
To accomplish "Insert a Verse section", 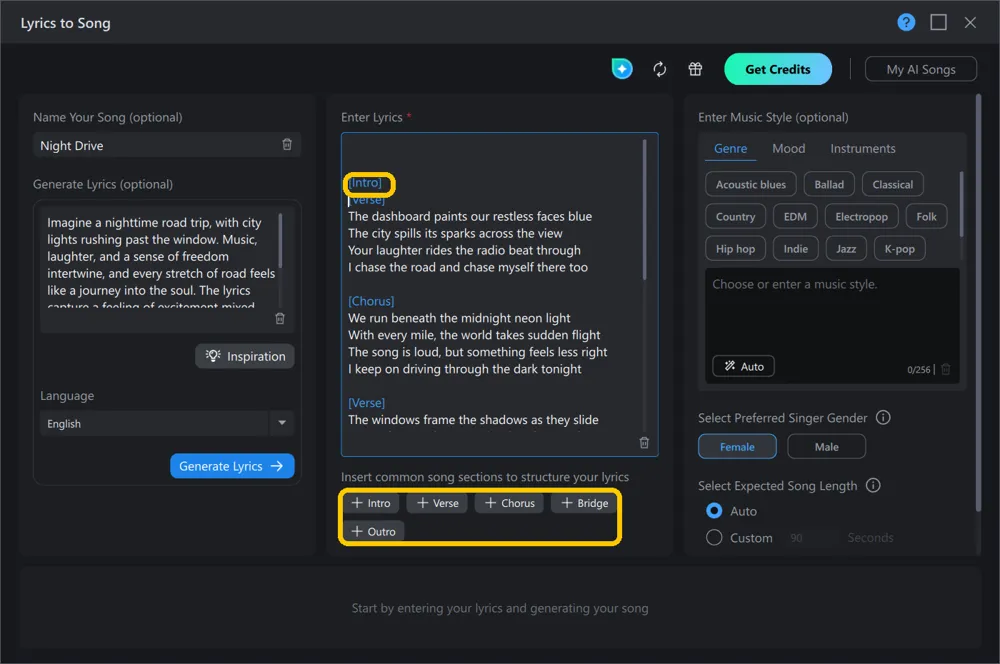I will tap(438, 503).
